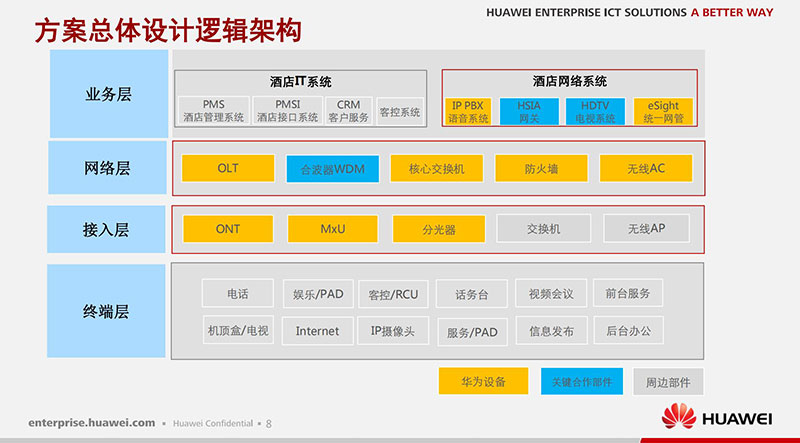
Task: Open the enterprise.huawei.com footer link
Action: click(x=92, y=423)
